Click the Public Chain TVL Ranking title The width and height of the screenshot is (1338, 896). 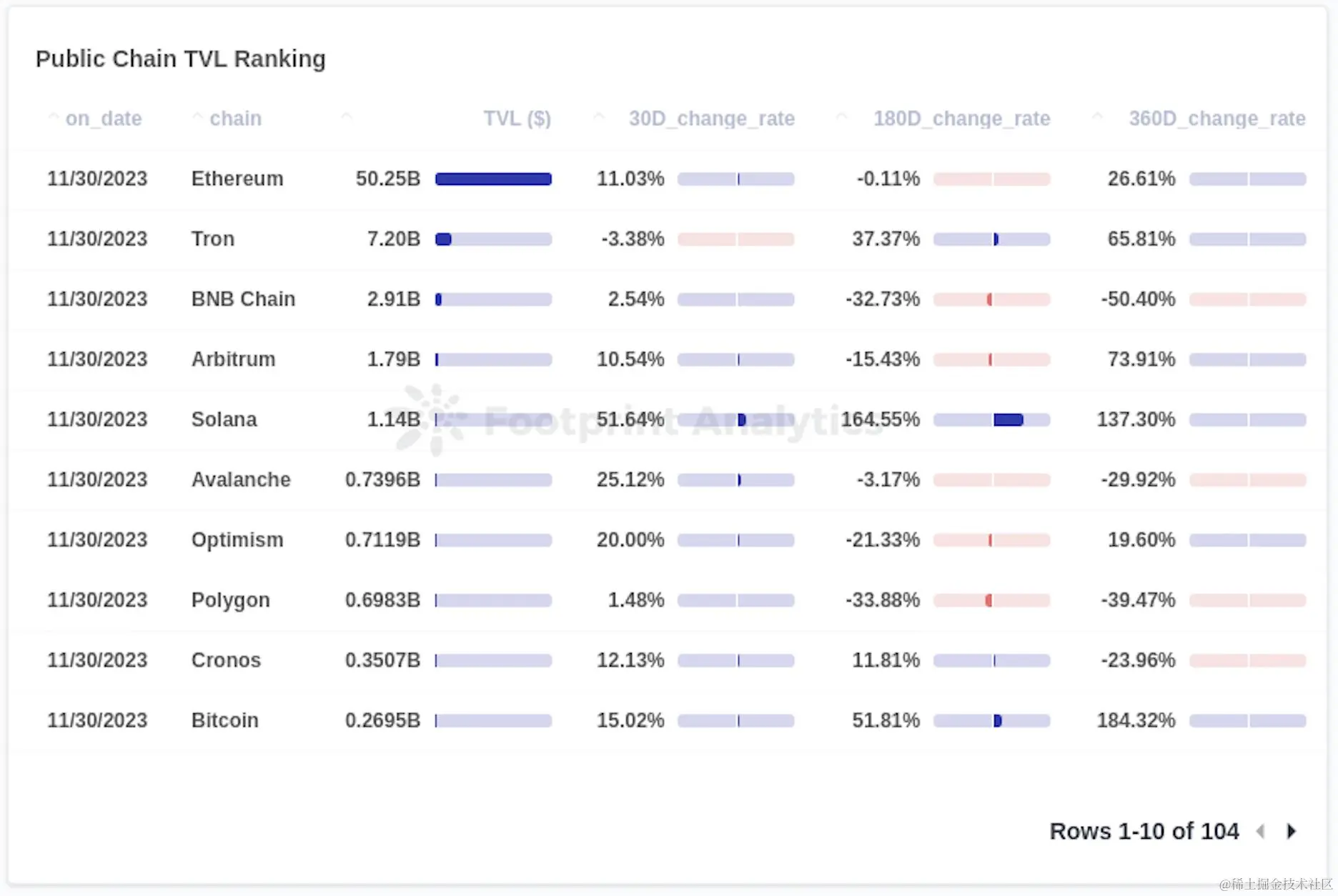[x=180, y=59]
